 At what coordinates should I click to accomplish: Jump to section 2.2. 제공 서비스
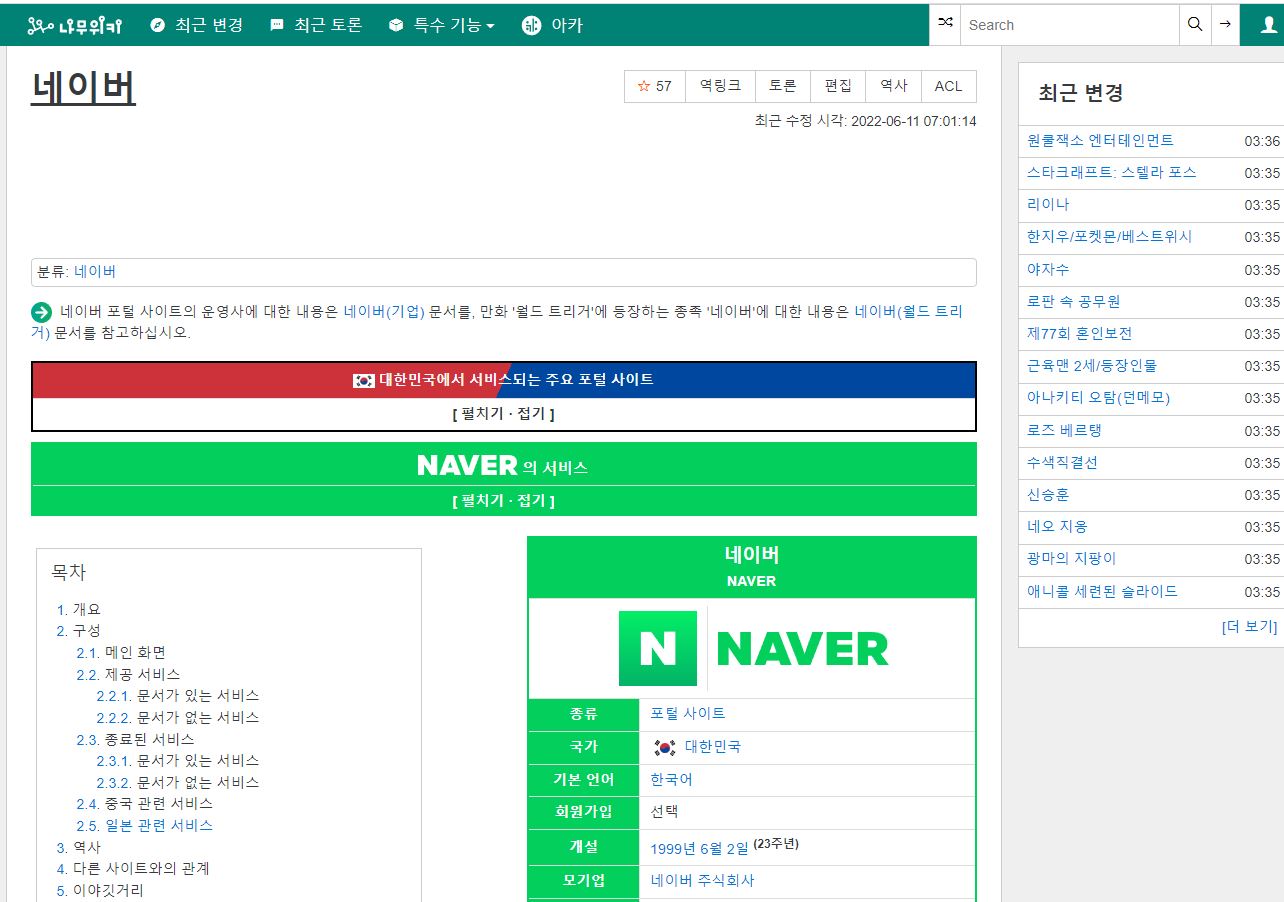128,674
